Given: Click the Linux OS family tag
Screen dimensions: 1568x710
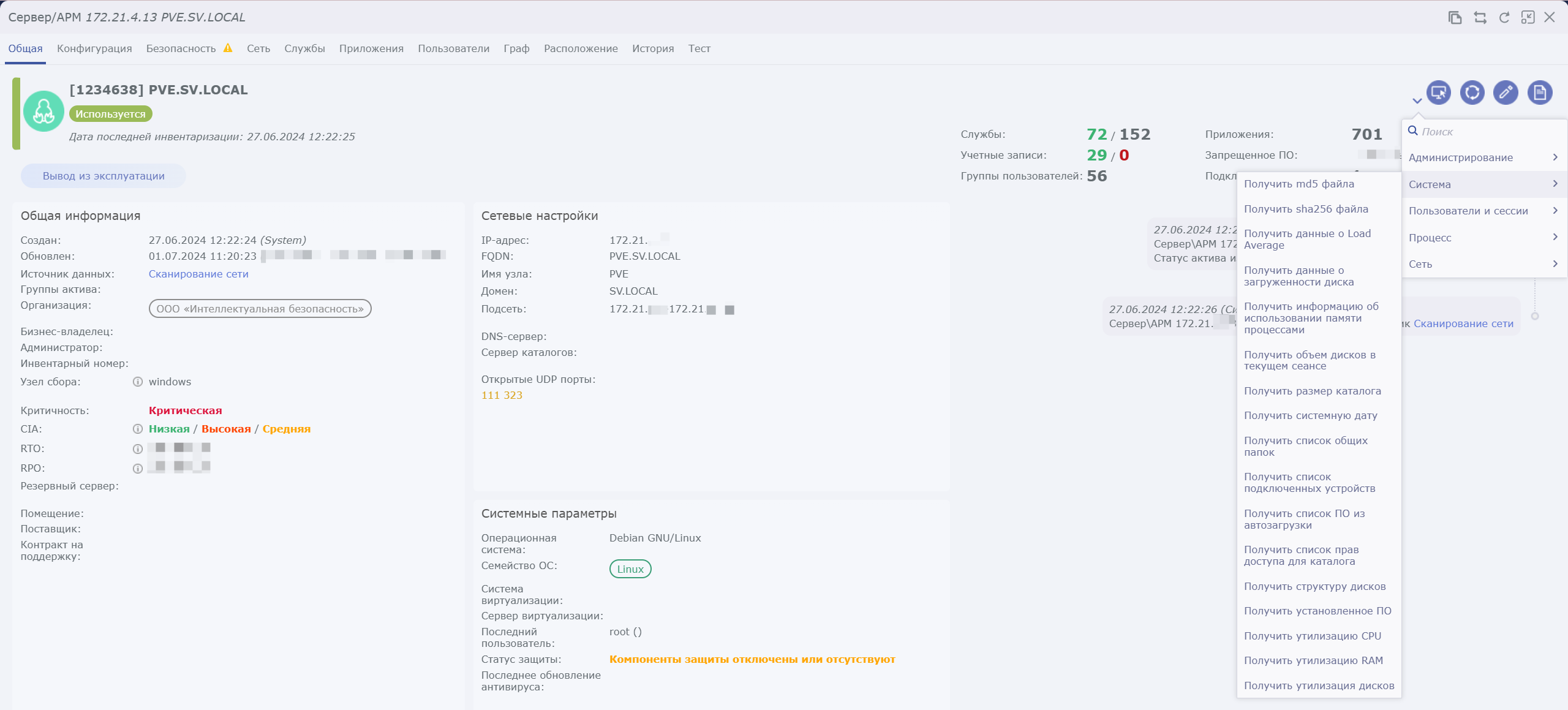Looking at the screenshot, I should click(x=630, y=569).
